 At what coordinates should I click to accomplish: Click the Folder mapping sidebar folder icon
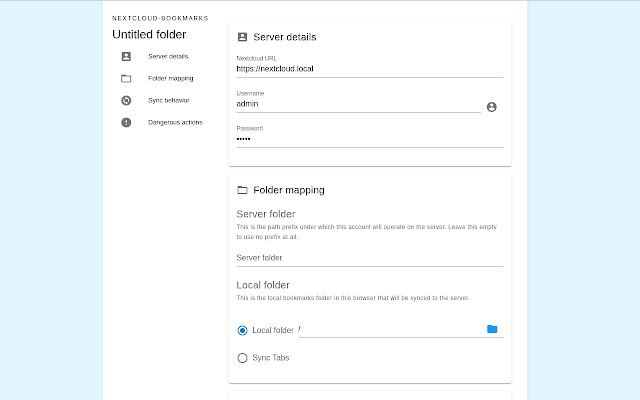(126, 78)
